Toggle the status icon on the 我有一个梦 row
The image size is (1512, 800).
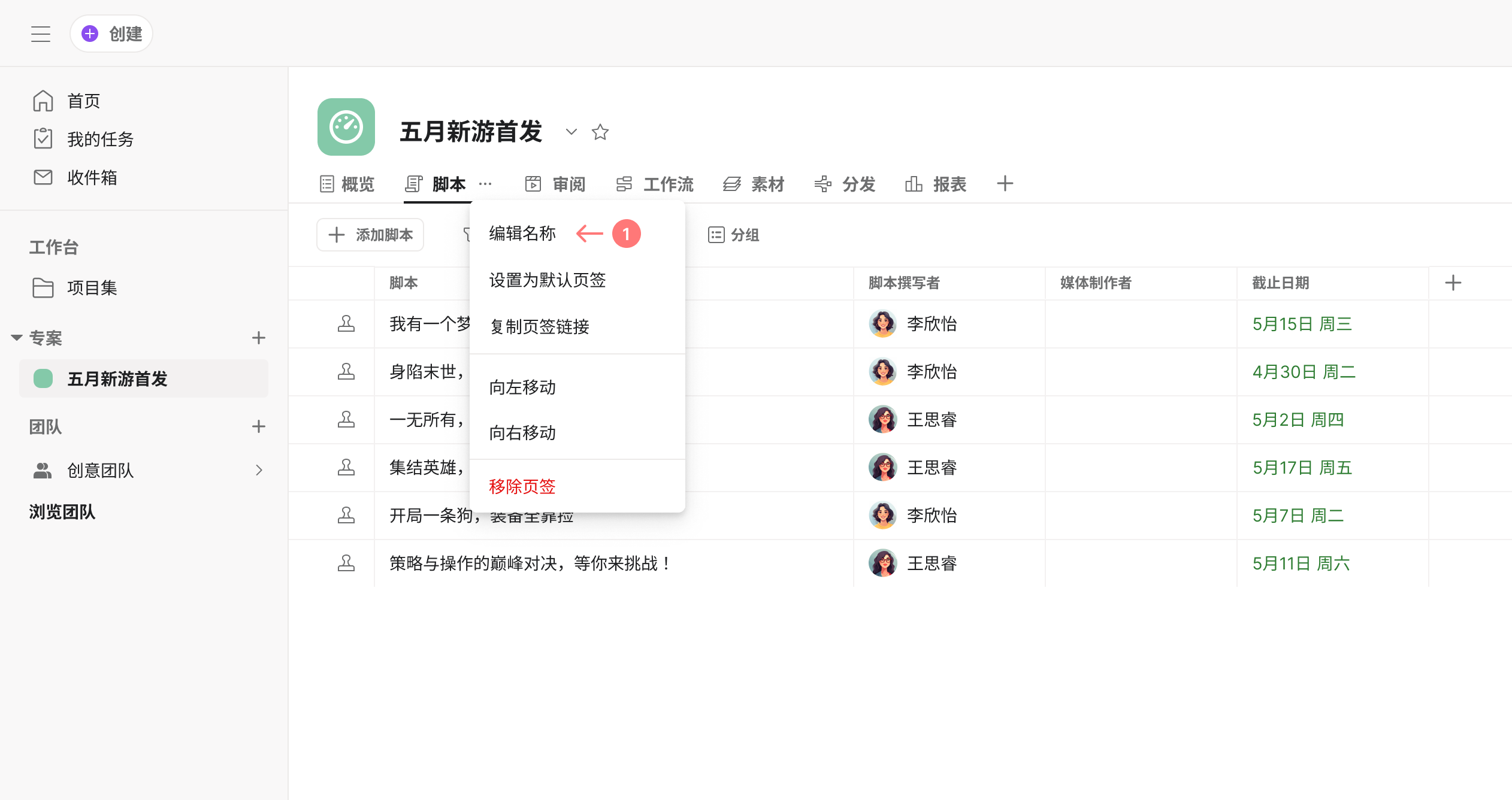346,324
